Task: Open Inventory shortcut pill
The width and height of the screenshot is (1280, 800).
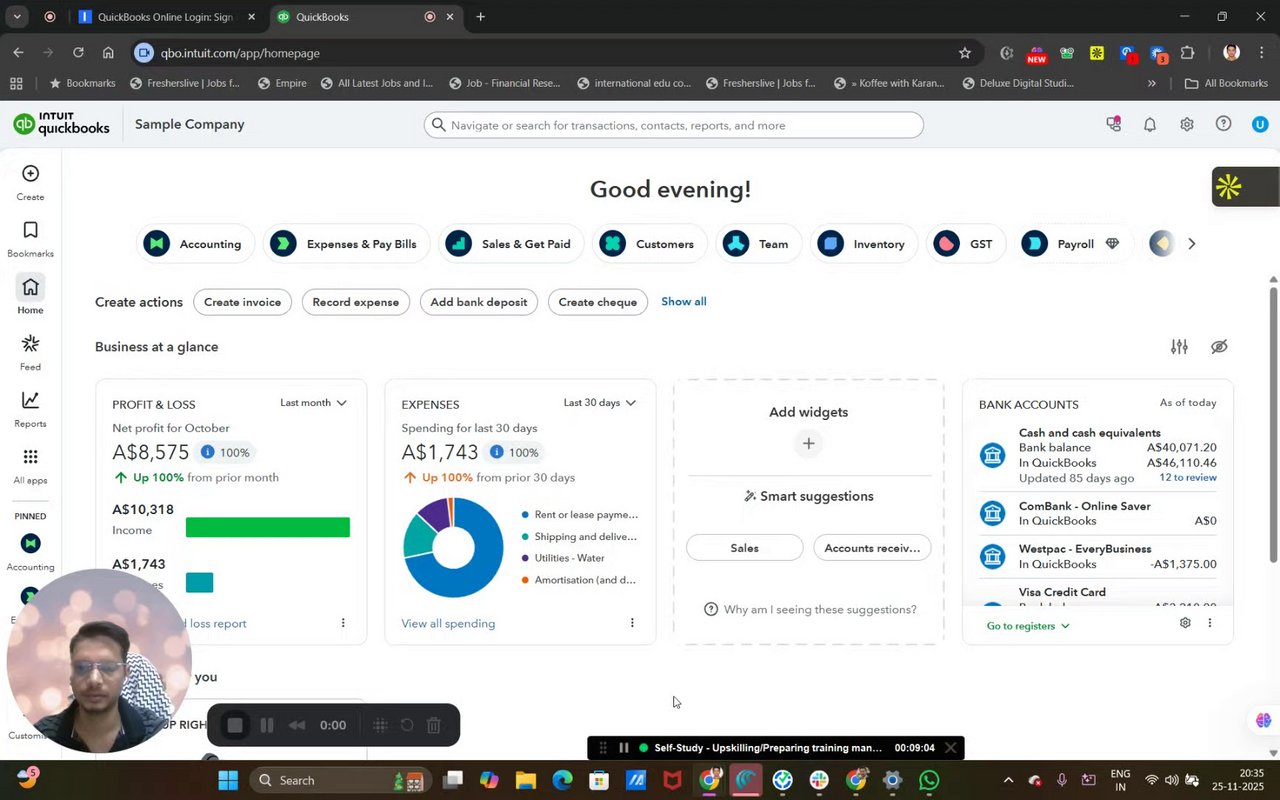Action: click(x=863, y=244)
